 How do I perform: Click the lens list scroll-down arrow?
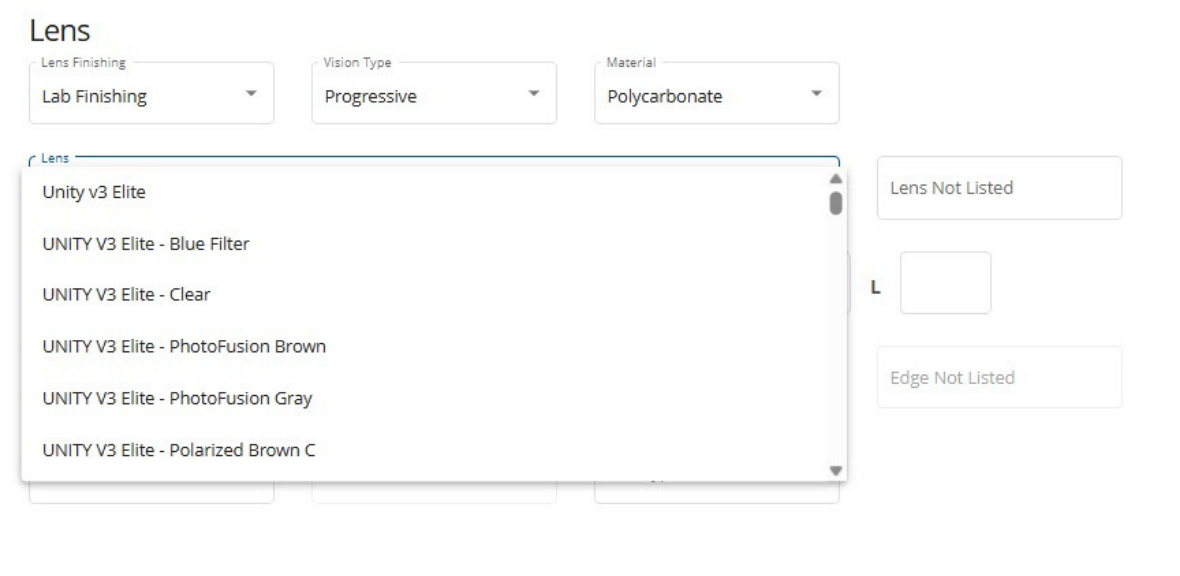pos(836,470)
